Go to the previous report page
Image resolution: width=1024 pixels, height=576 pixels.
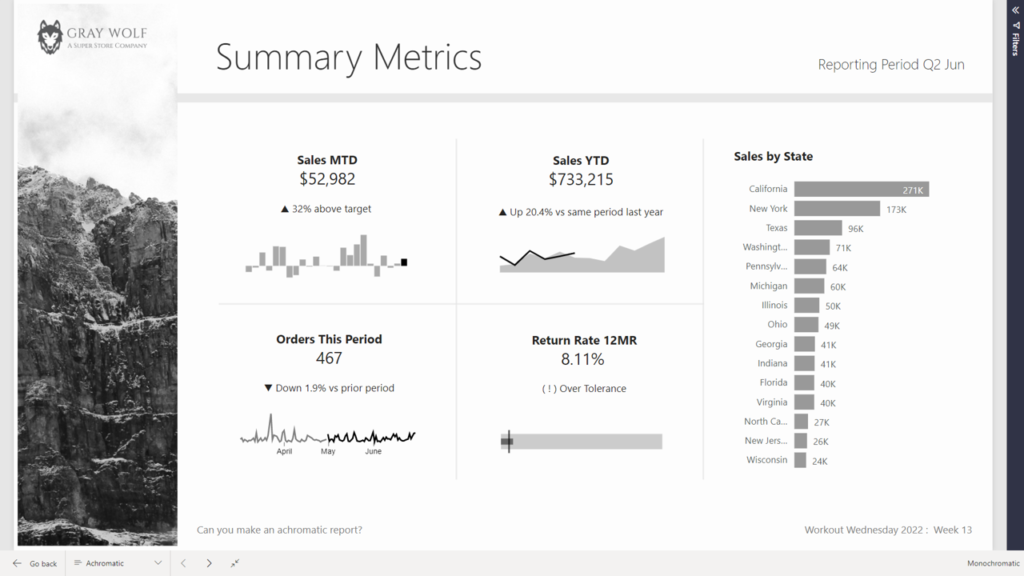click(x=184, y=563)
